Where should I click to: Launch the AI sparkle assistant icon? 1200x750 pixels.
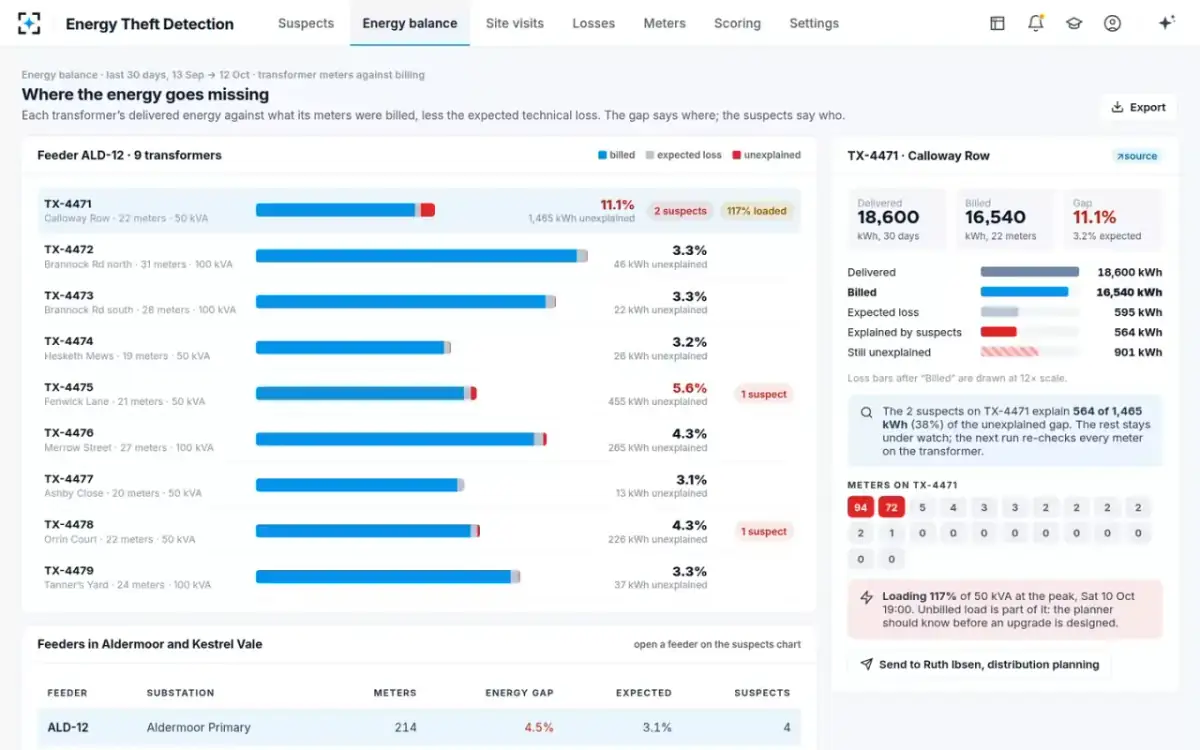[x=1166, y=23]
